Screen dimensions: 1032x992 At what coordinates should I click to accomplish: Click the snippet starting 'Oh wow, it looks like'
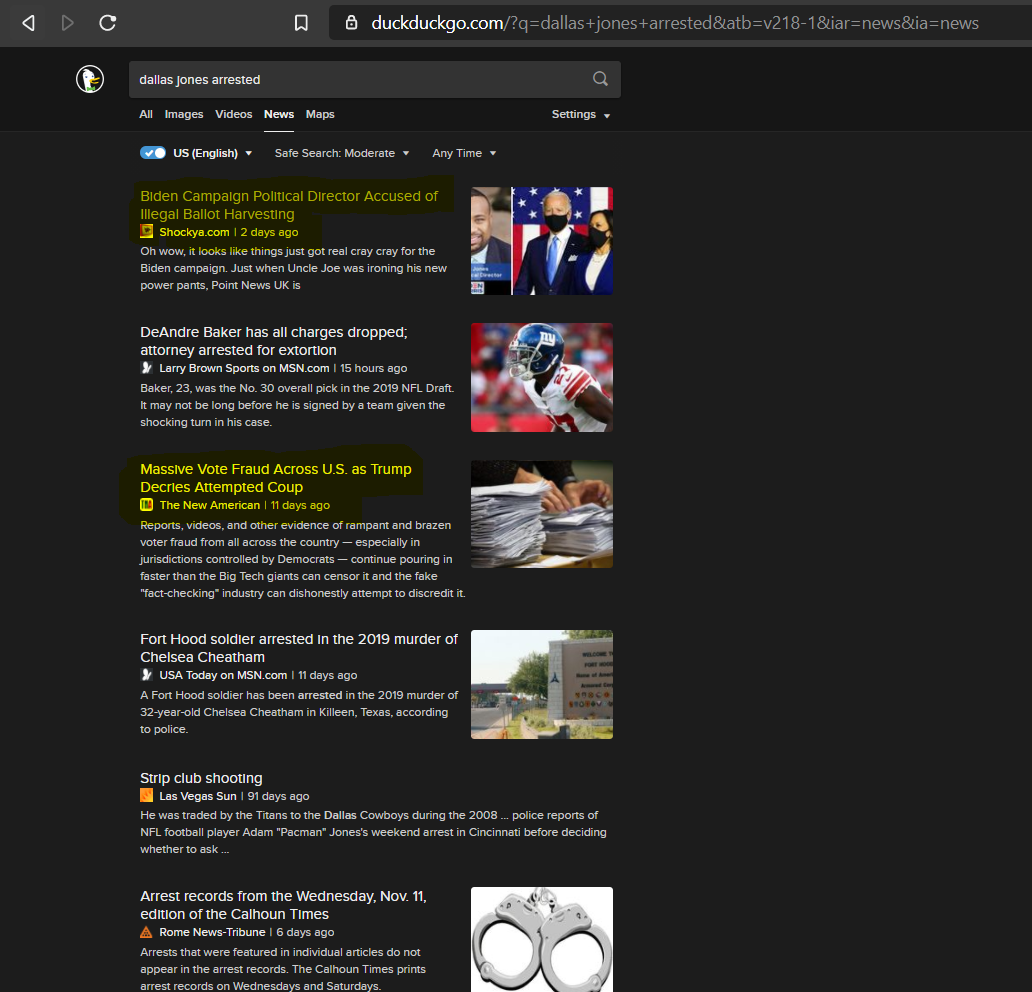tap(294, 268)
